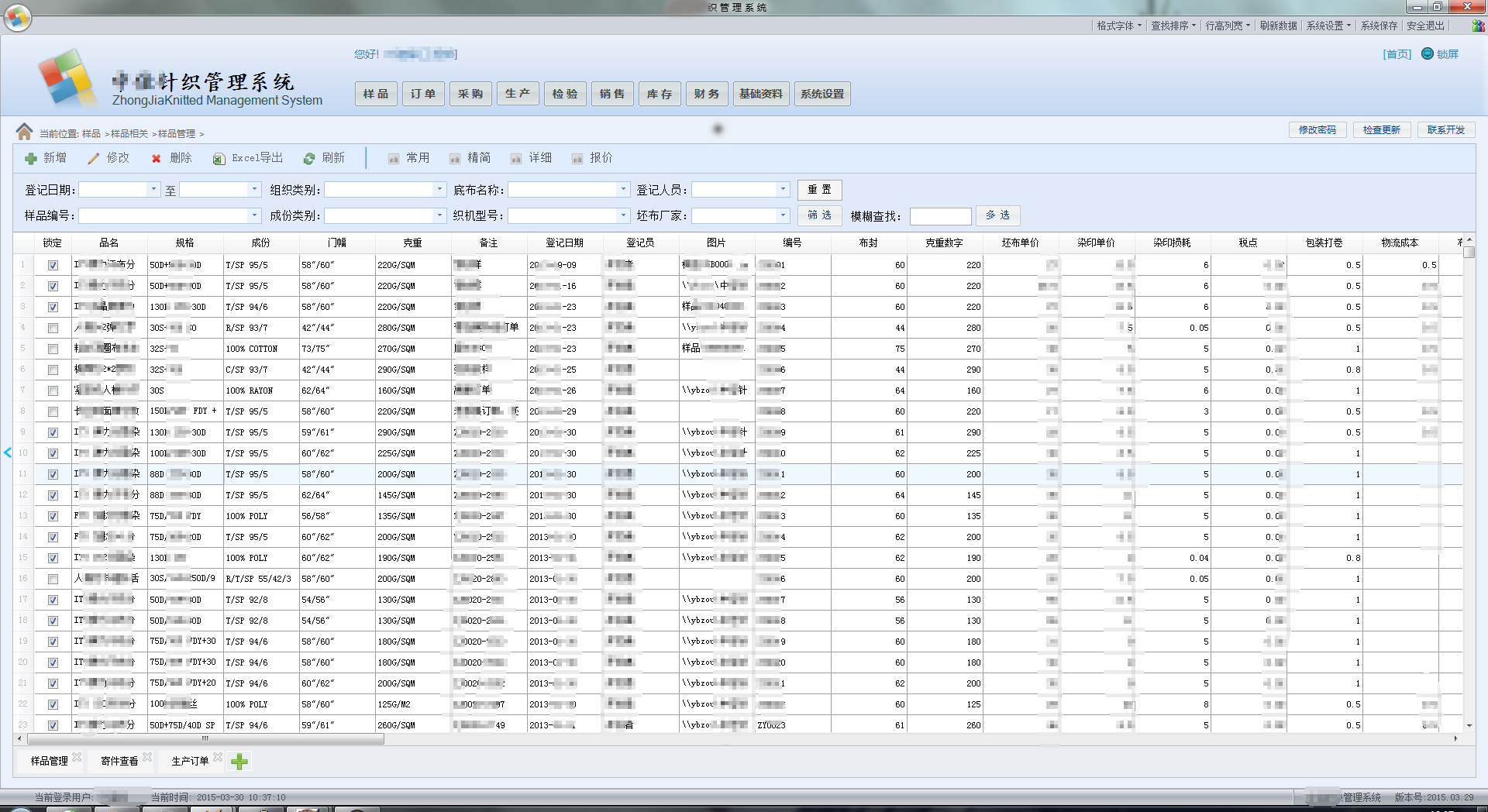Viewport: 1488px width, 812px height.
Task: Click the 锁屏 lock screen icon
Action: tap(1428, 53)
